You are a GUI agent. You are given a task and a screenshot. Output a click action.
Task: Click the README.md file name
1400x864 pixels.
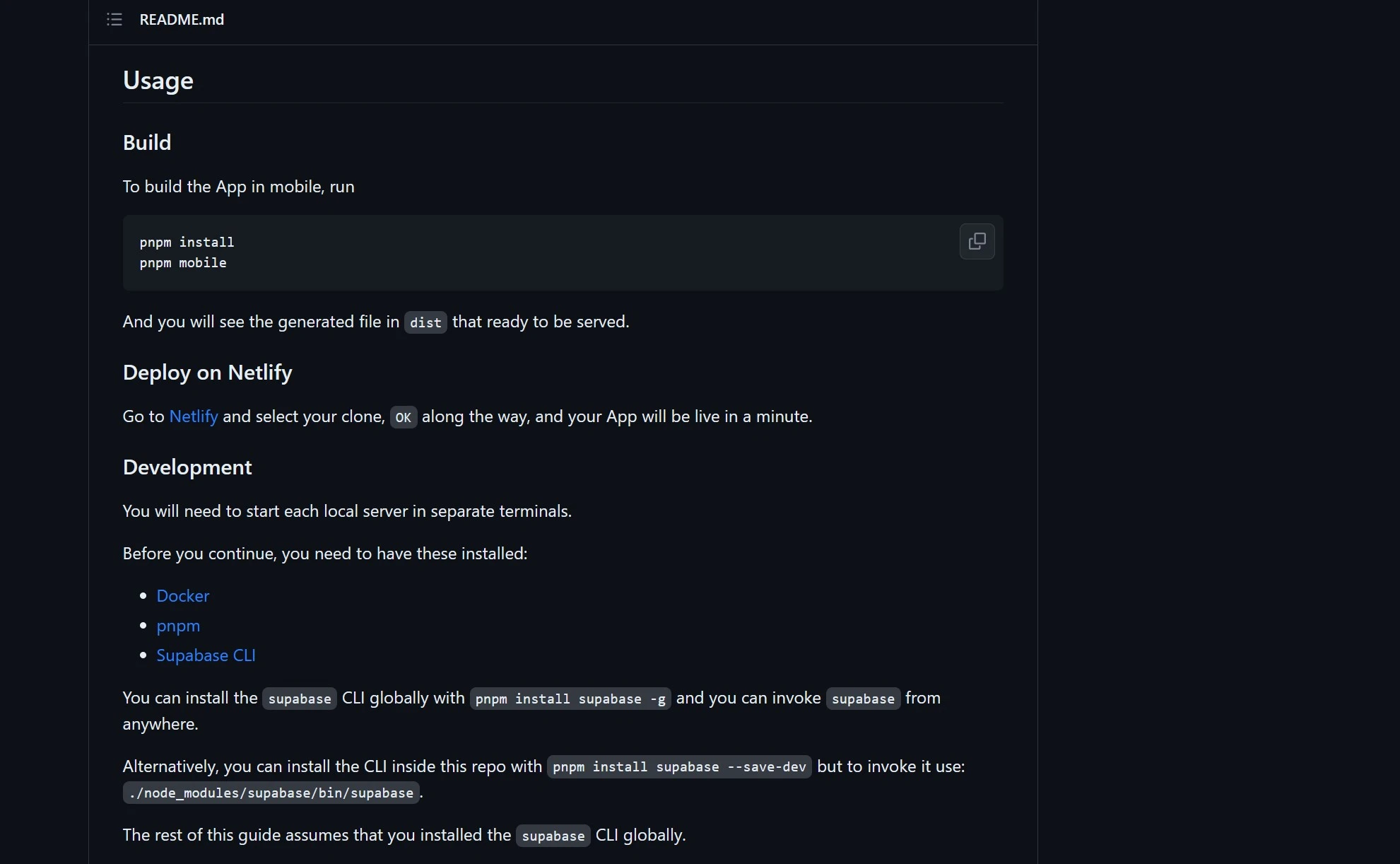(x=182, y=20)
